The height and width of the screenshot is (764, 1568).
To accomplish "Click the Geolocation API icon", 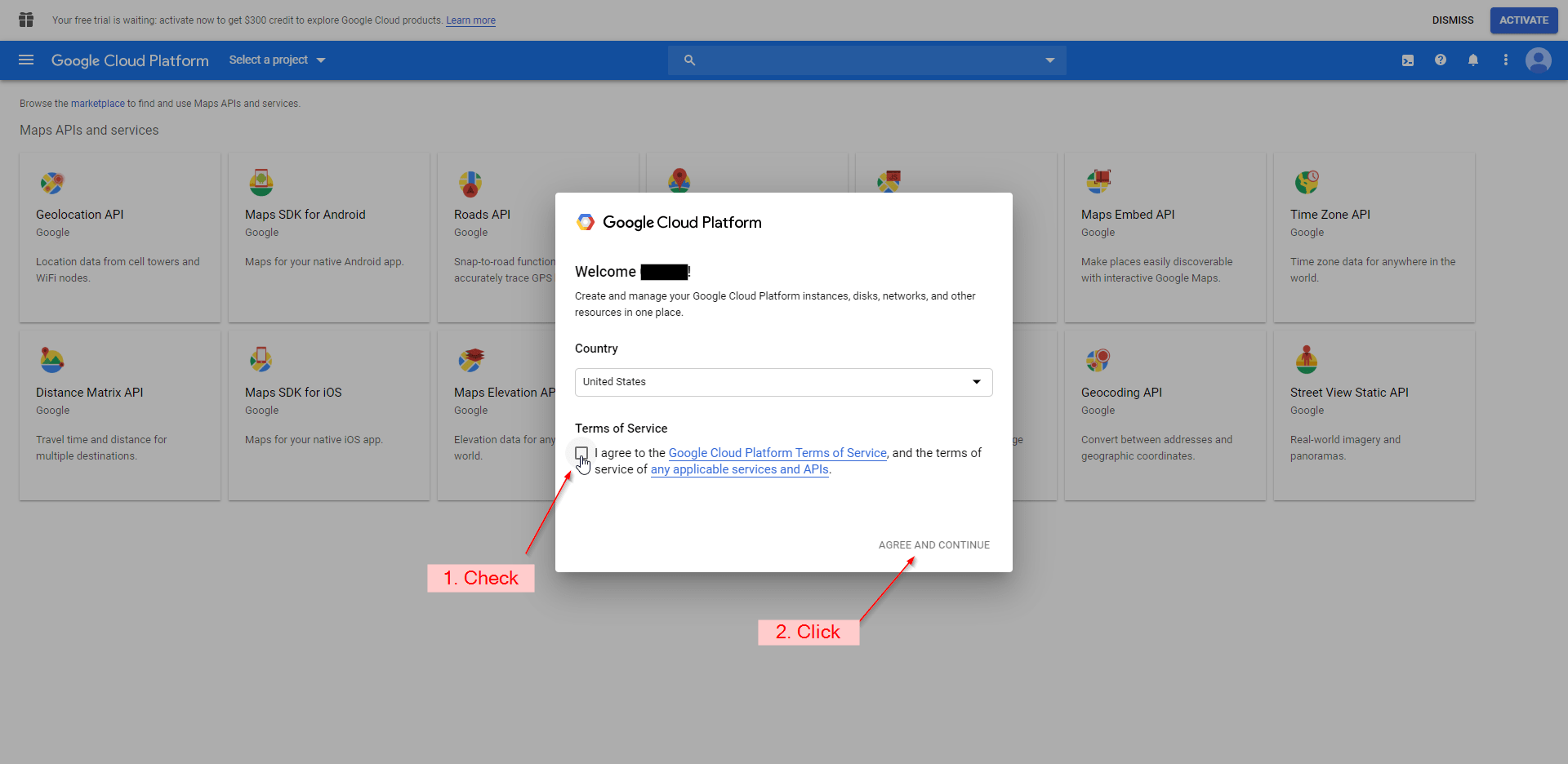I will coord(52,183).
